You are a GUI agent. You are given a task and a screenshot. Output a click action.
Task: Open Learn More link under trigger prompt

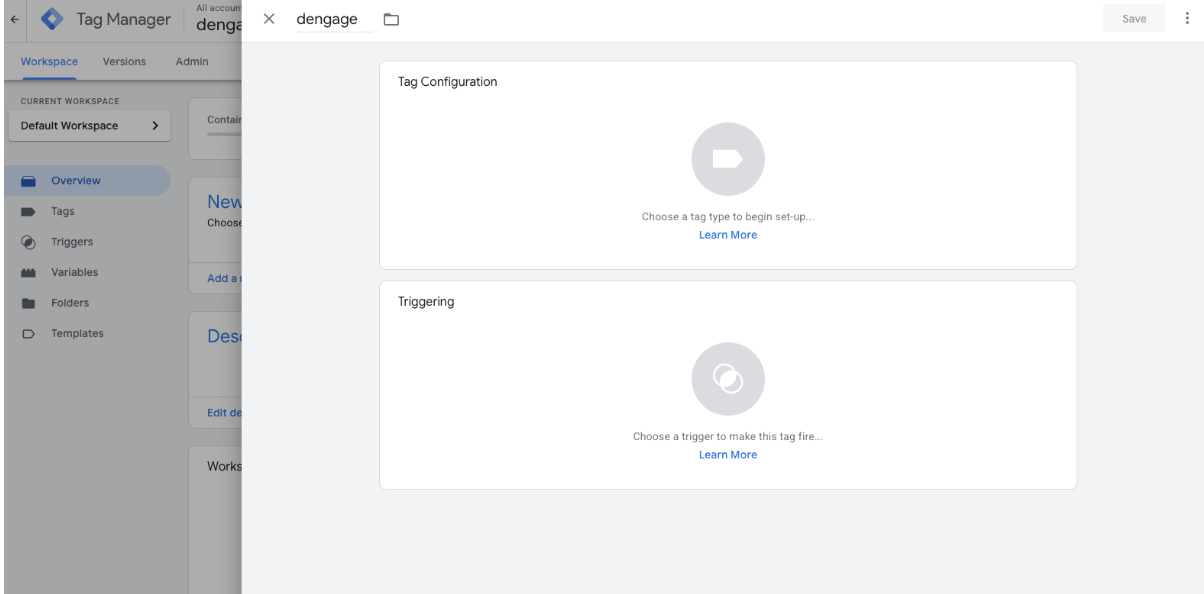coord(728,455)
